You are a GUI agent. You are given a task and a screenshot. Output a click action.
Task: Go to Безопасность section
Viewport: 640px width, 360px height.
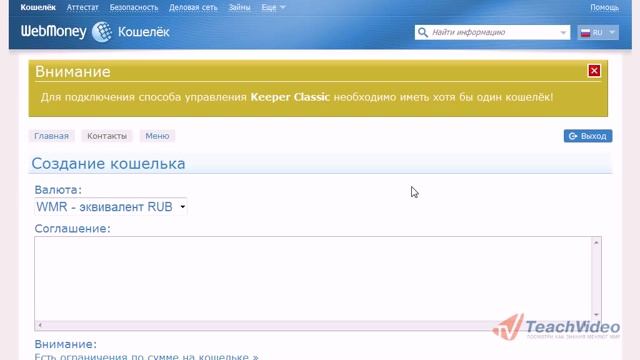click(x=133, y=7)
